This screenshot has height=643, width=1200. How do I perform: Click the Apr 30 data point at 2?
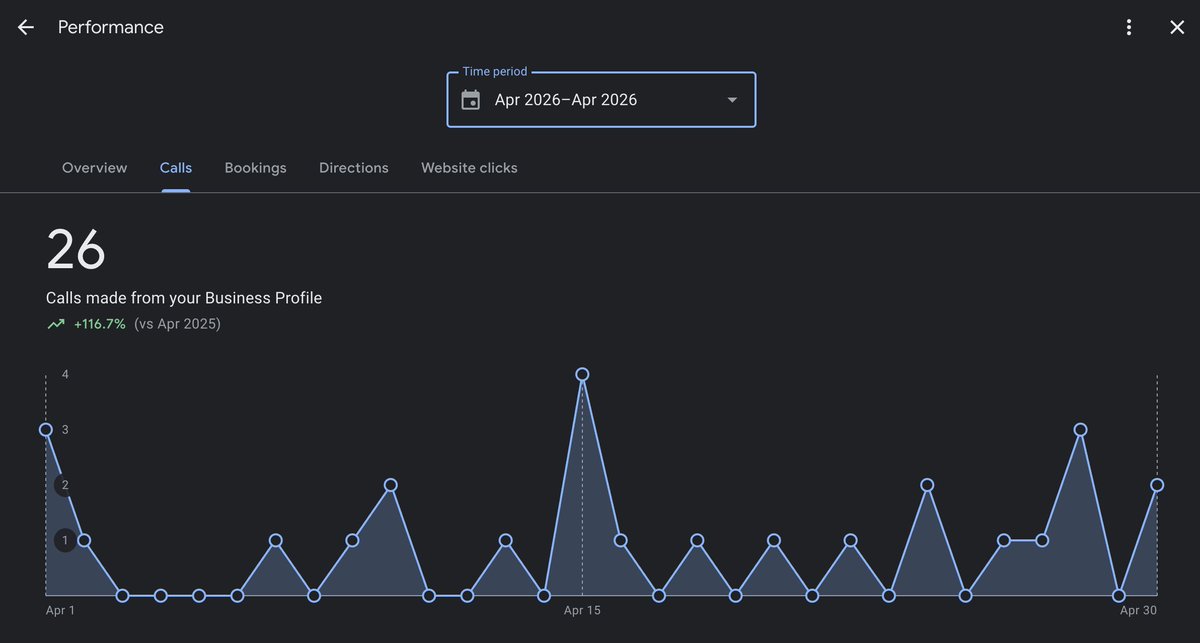pos(1157,485)
